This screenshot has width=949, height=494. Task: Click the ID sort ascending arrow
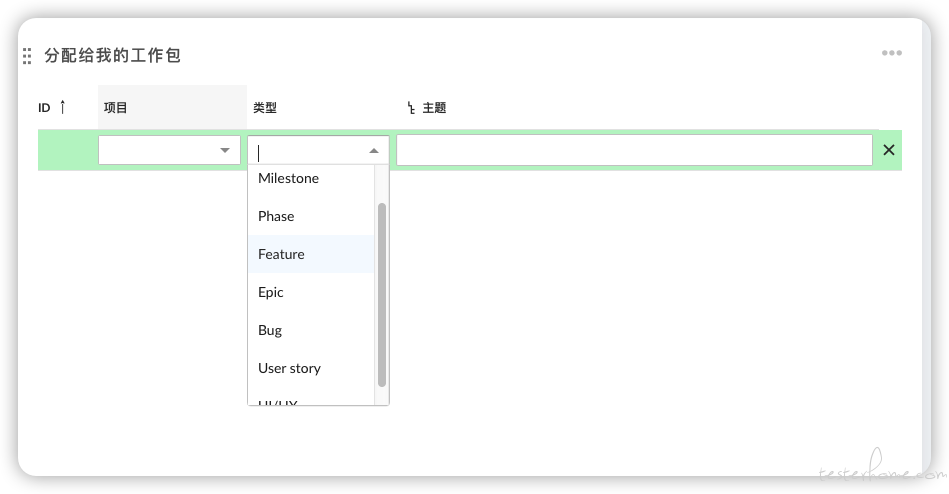62,107
